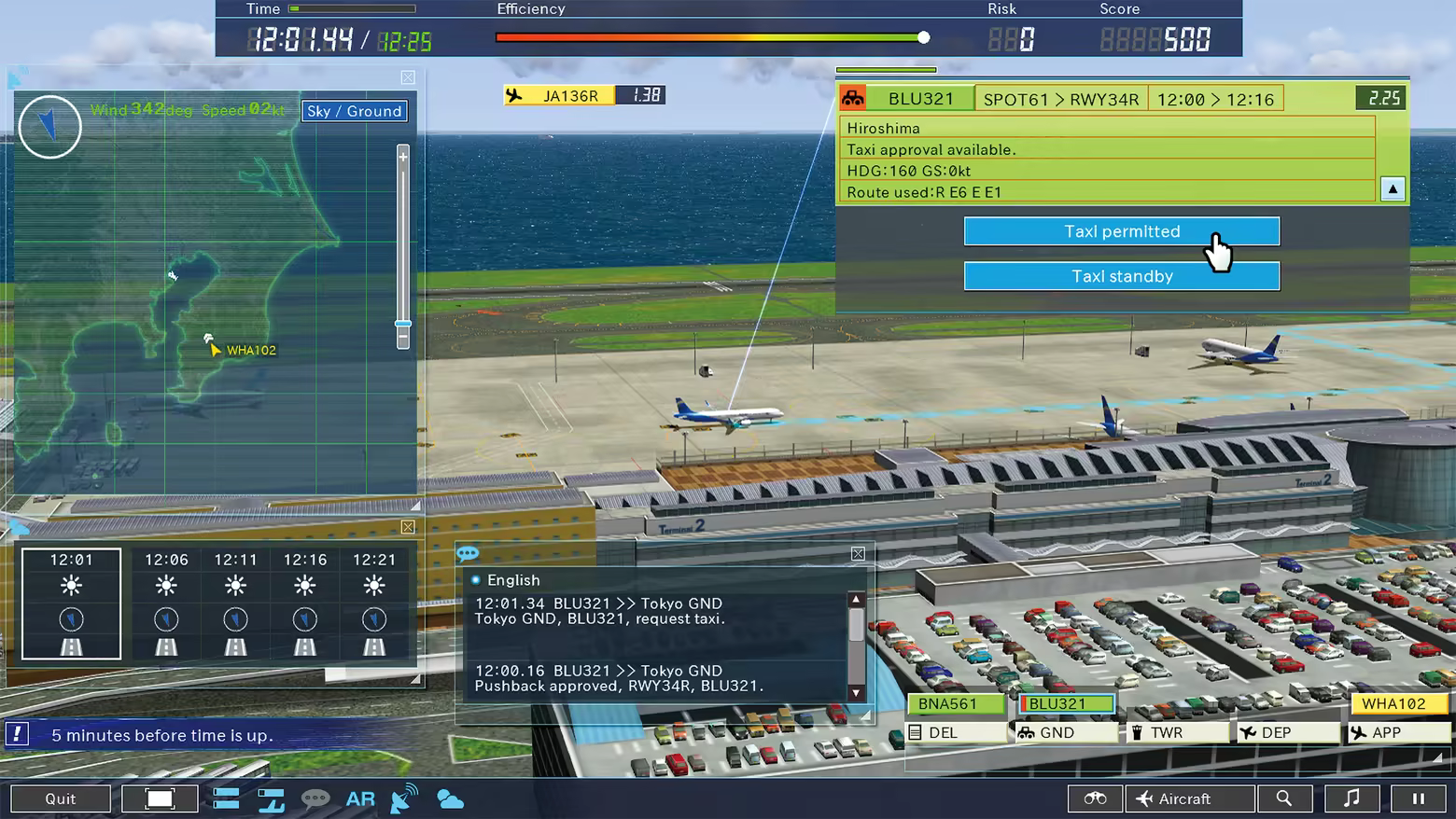Switch to the TWR controller tab

tap(1176, 733)
